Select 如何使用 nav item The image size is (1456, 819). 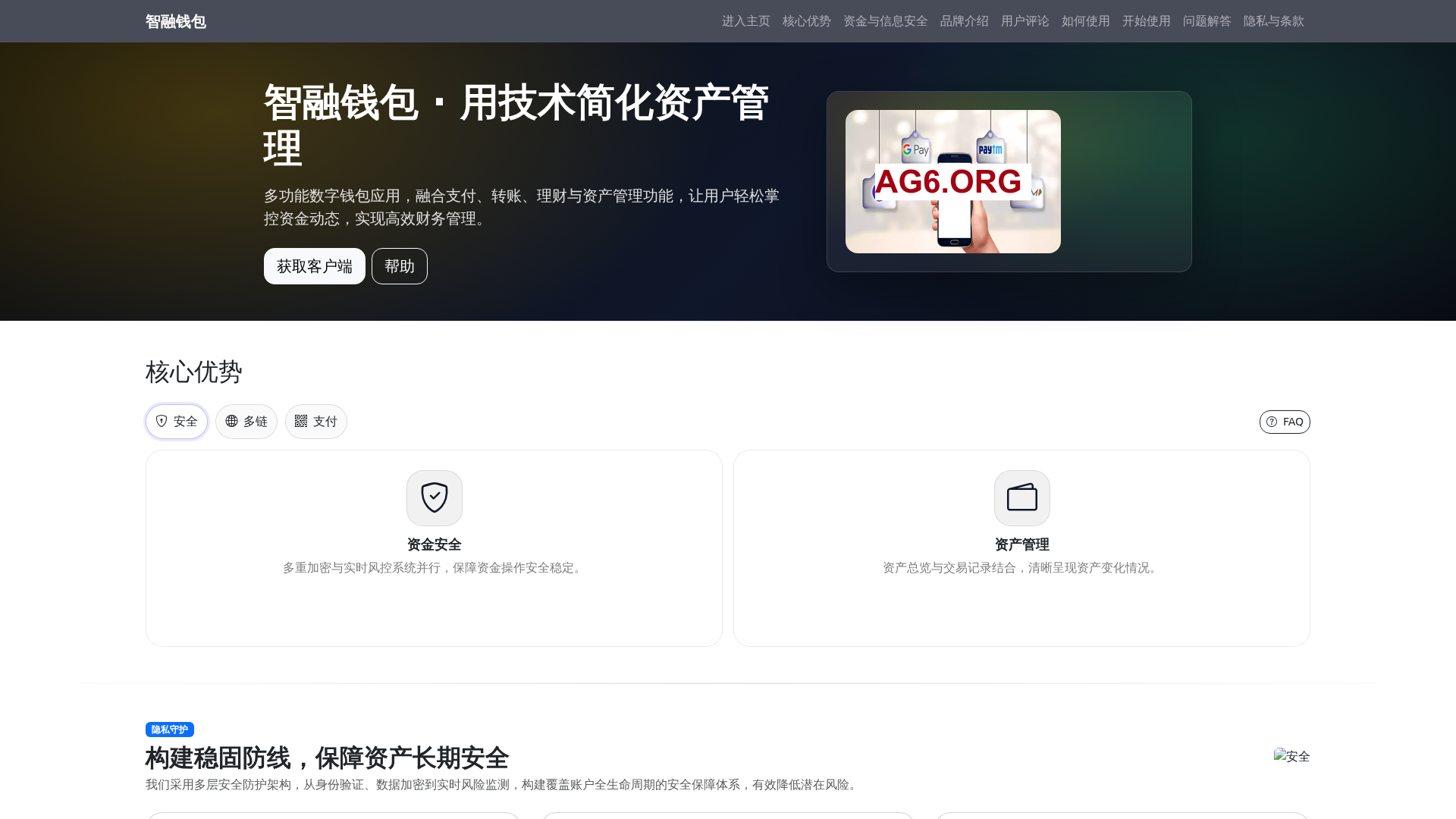[x=1085, y=21]
